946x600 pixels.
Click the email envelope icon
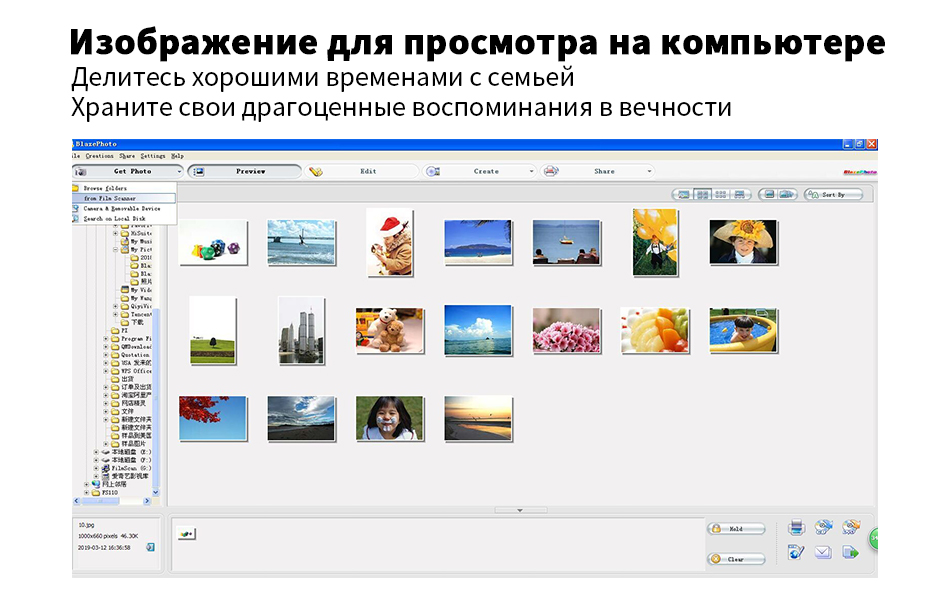pos(824,552)
